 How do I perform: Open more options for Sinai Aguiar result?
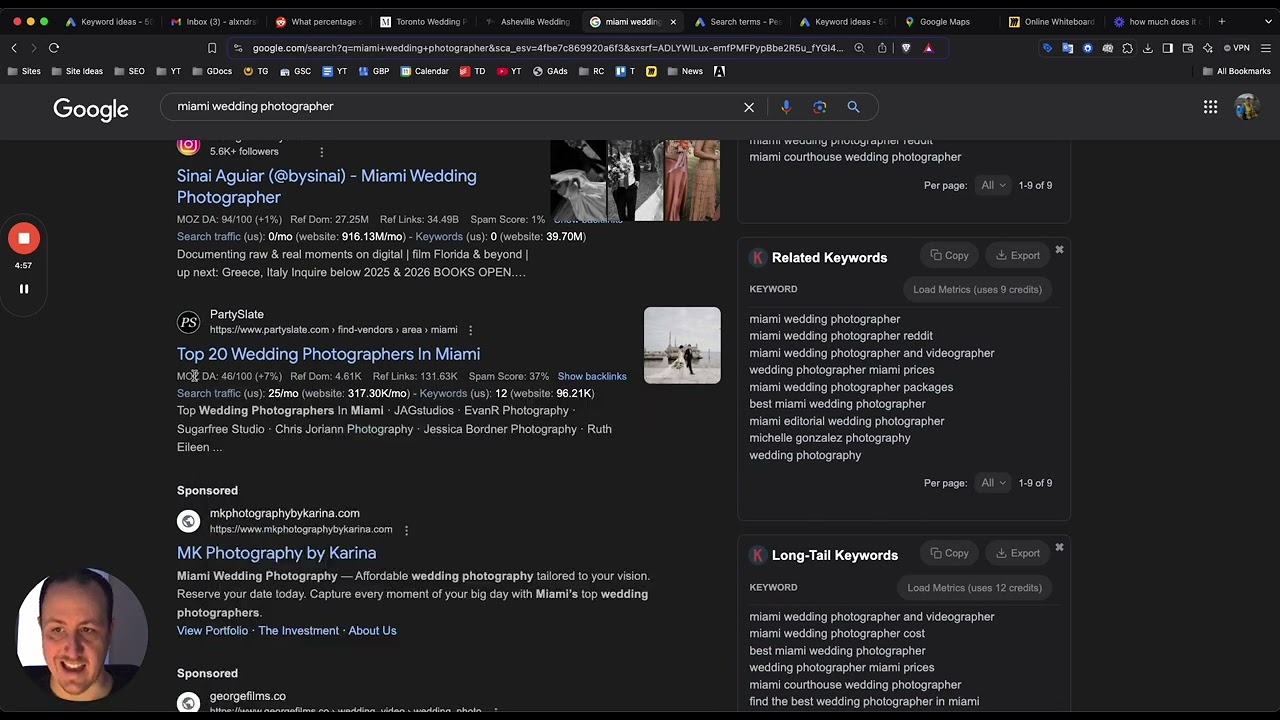(x=321, y=152)
